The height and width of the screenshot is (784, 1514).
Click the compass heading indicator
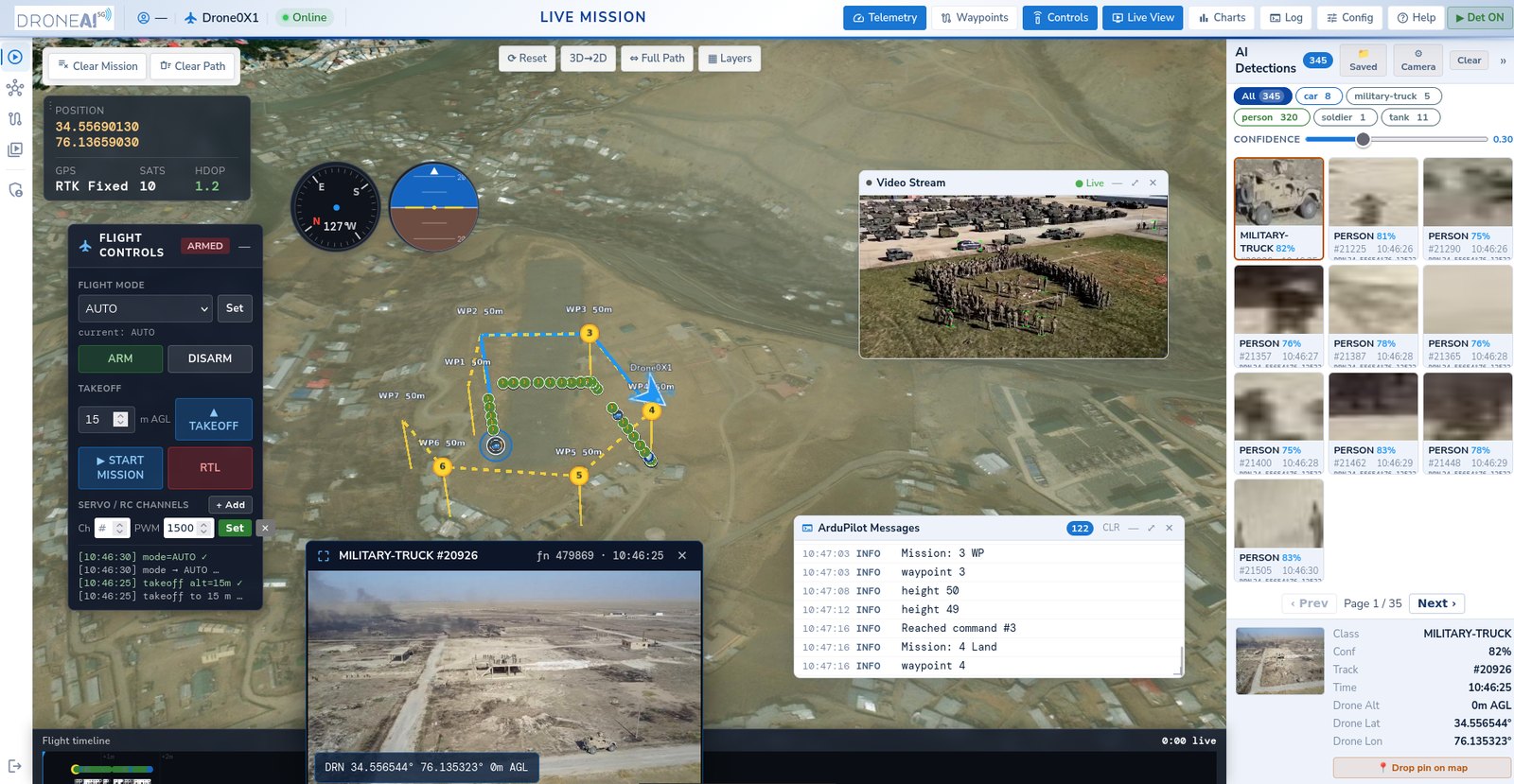coord(336,206)
